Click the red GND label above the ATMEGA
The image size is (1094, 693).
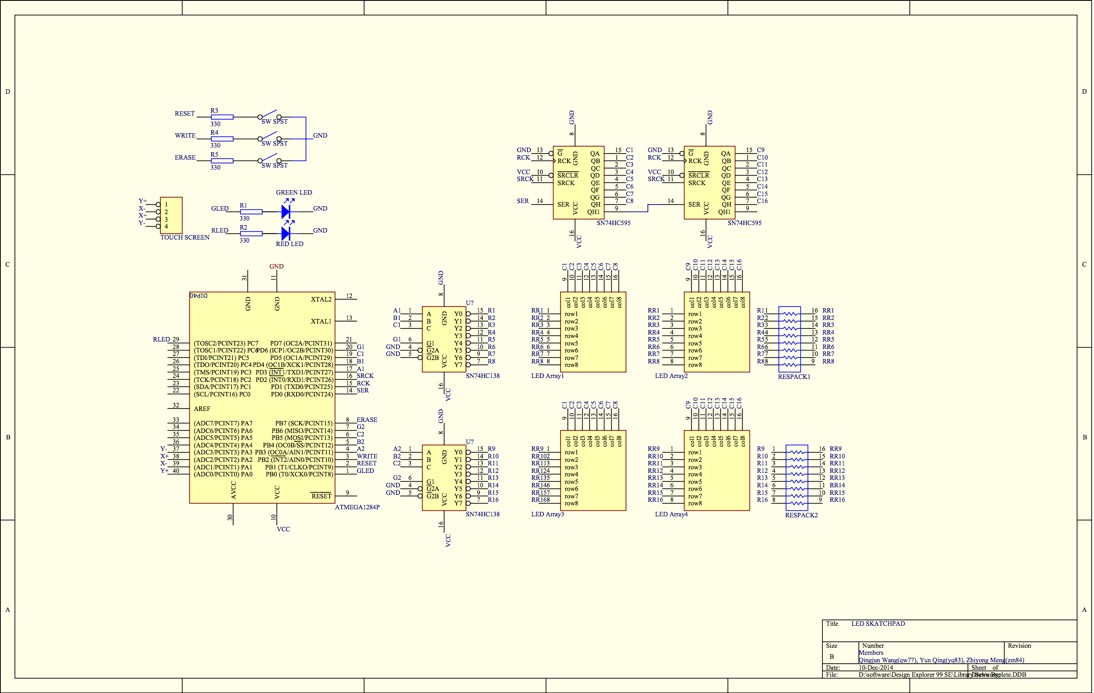[x=276, y=267]
